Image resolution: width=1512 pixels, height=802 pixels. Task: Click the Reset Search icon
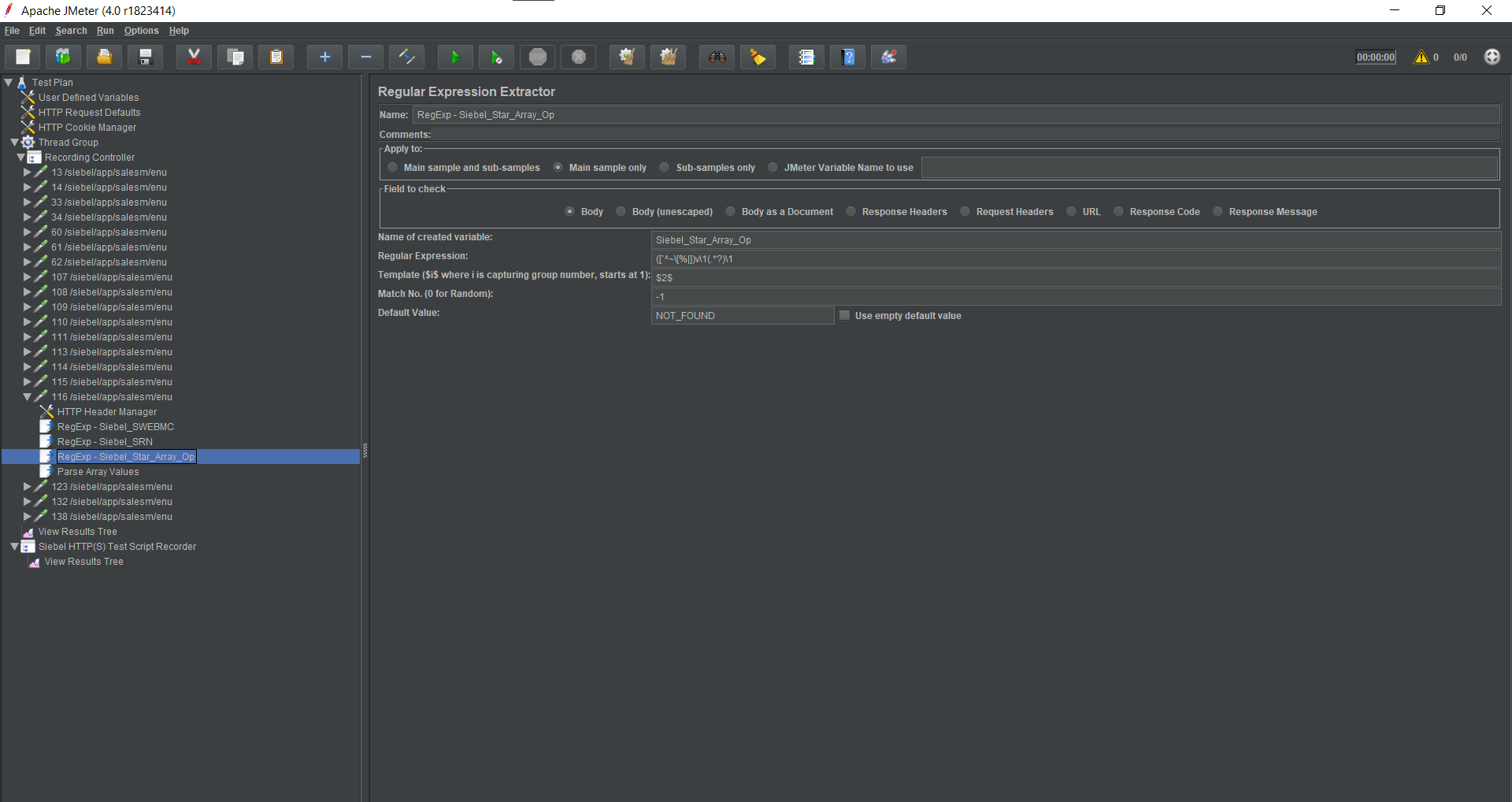point(758,57)
